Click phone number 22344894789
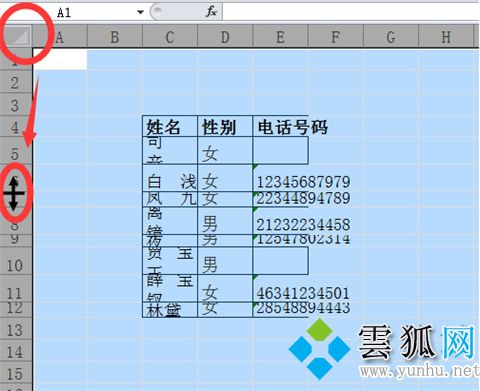 303,198
